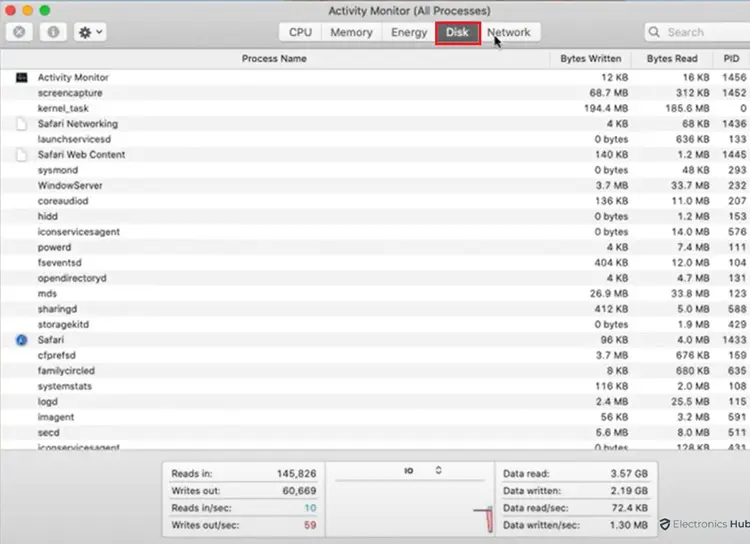
Task: Select the powerd process
Action: pos(375,247)
